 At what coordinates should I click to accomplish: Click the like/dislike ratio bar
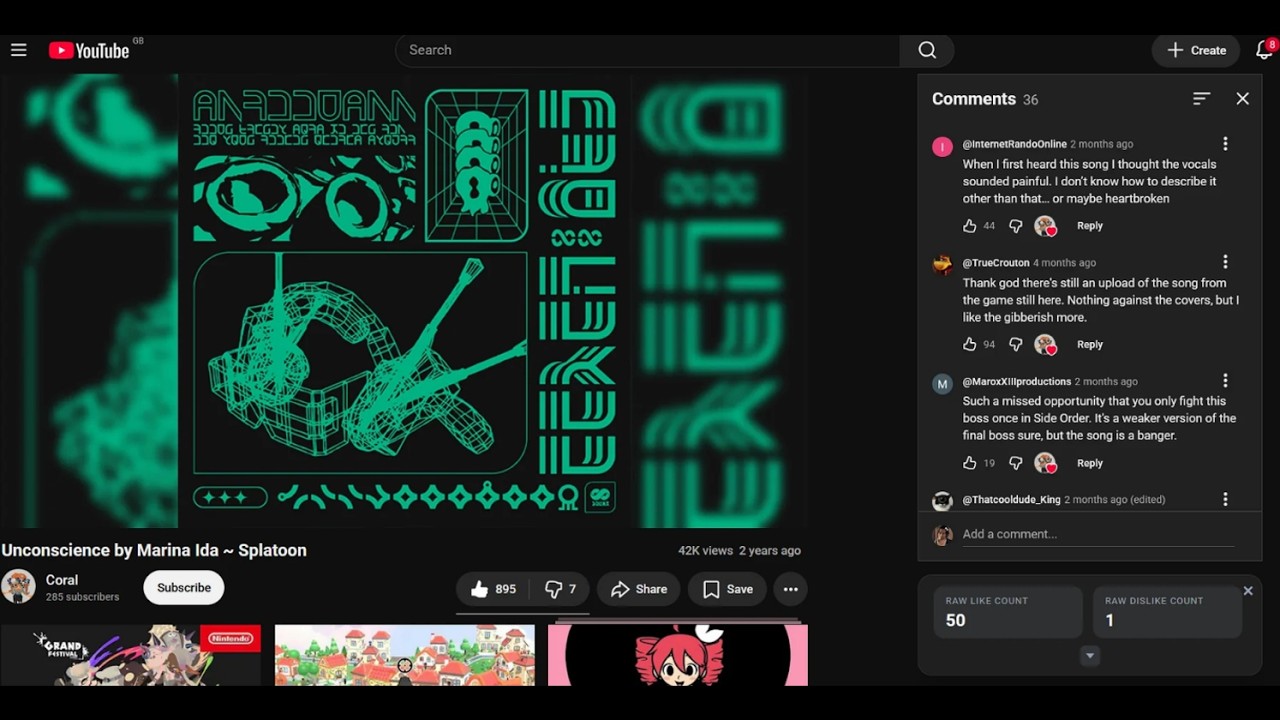(522, 614)
